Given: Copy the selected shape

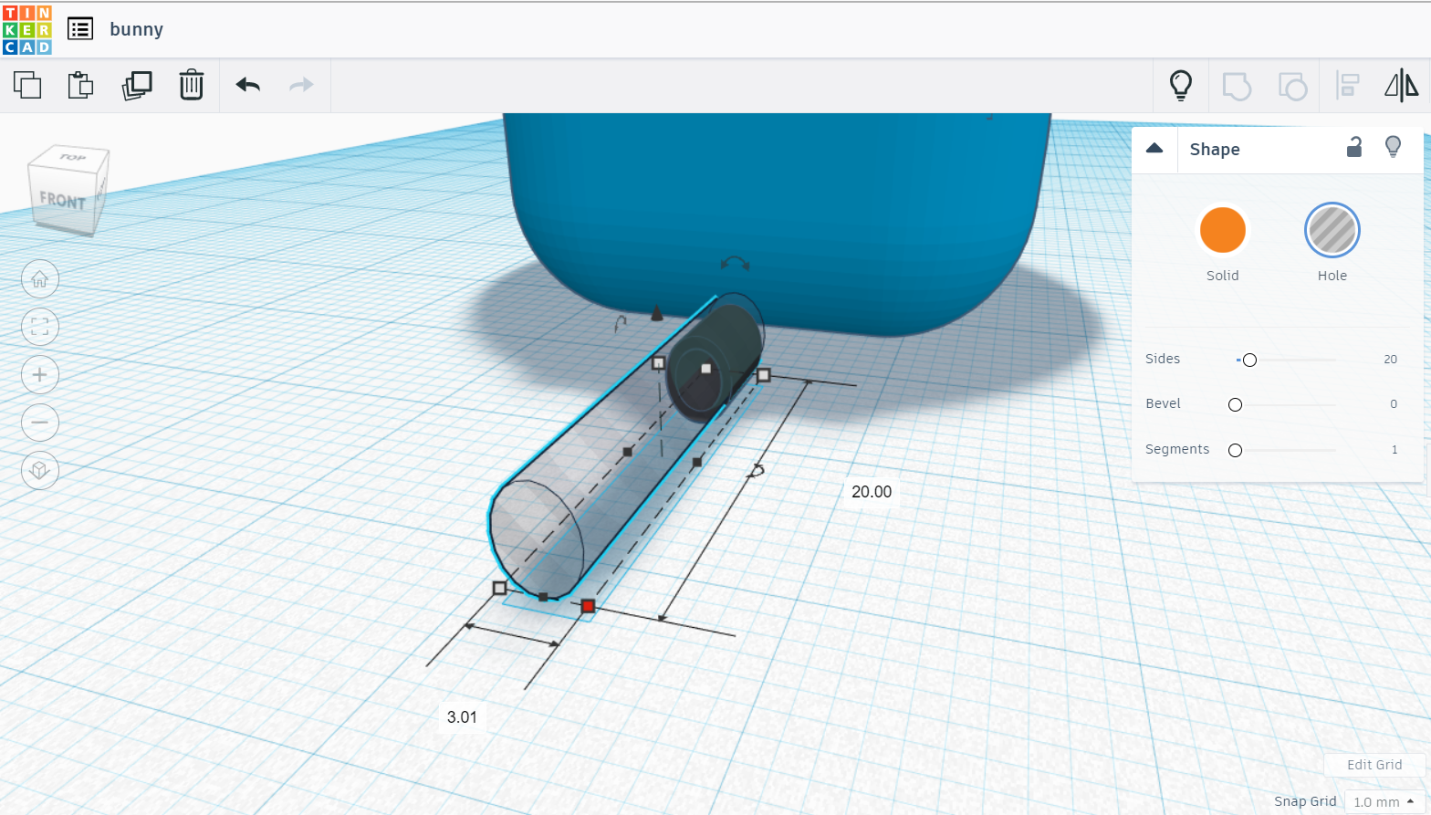Looking at the screenshot, I should click(x=28, y=85).
